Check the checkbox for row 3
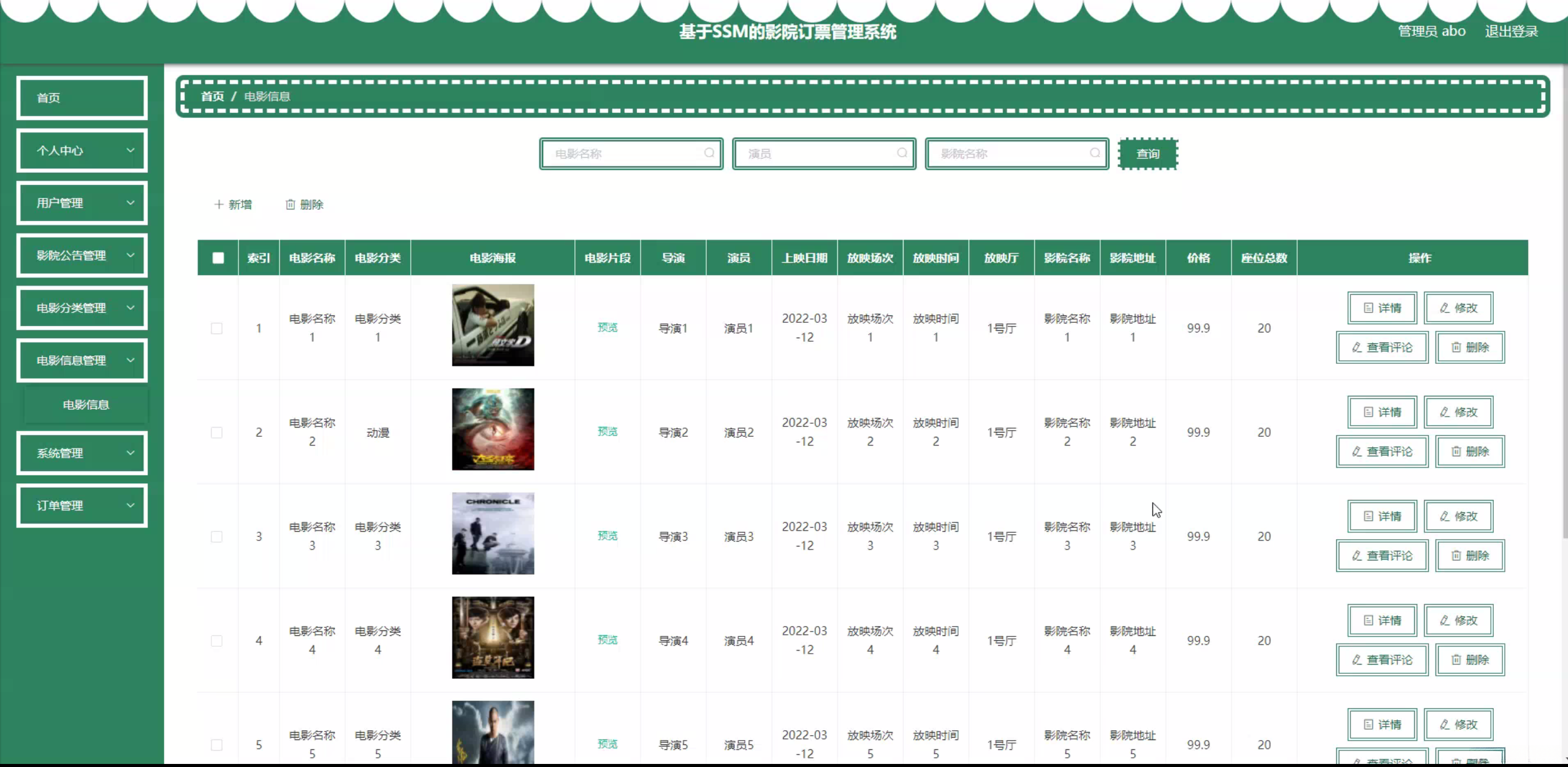1568x767 pixels. point(216,537)
